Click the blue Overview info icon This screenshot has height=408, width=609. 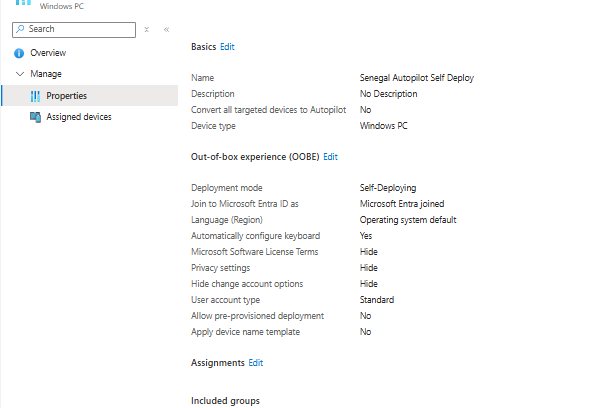pyautogui.click(x=18, y=52)
